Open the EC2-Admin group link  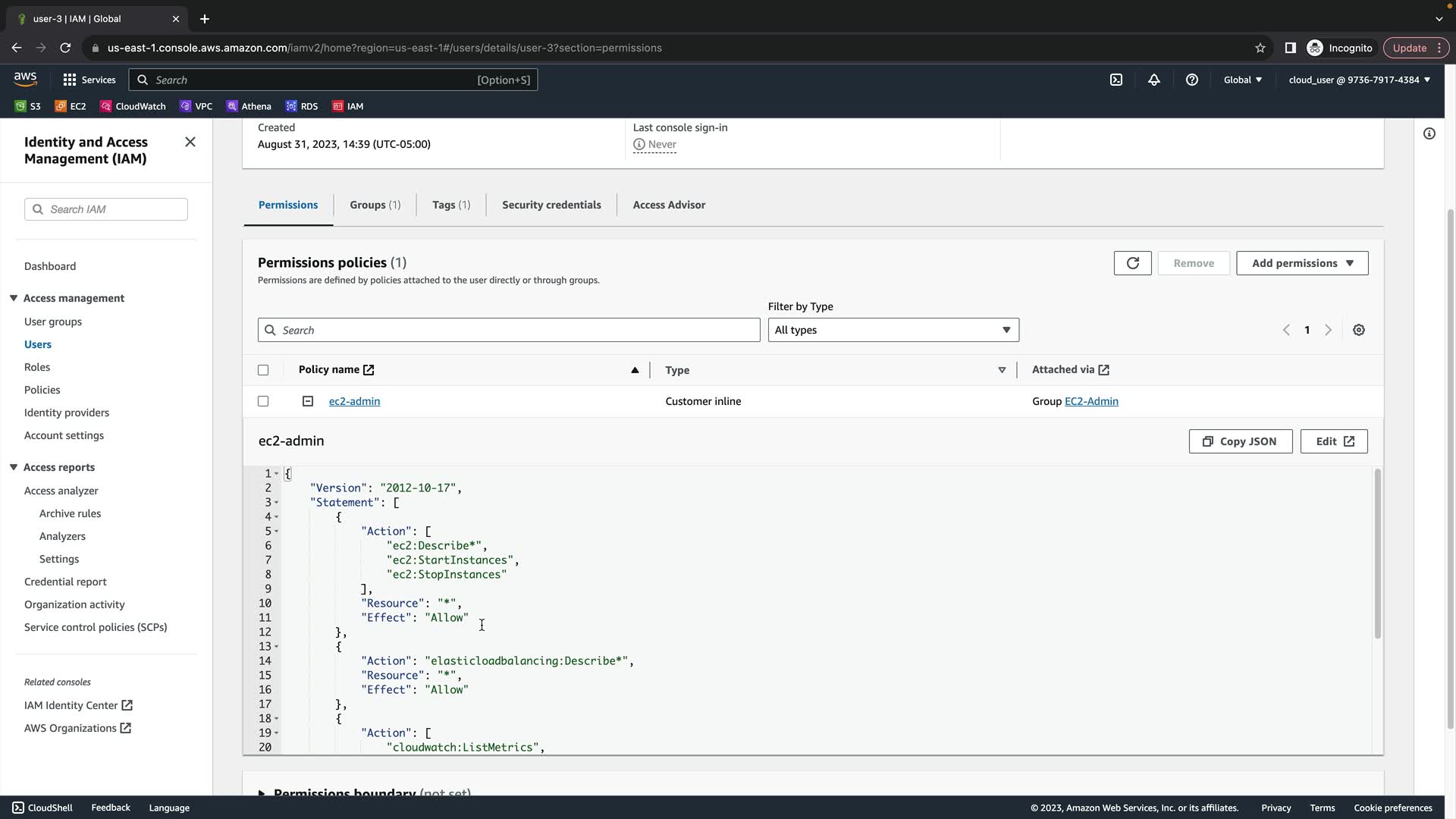(x=1090, y=401)
